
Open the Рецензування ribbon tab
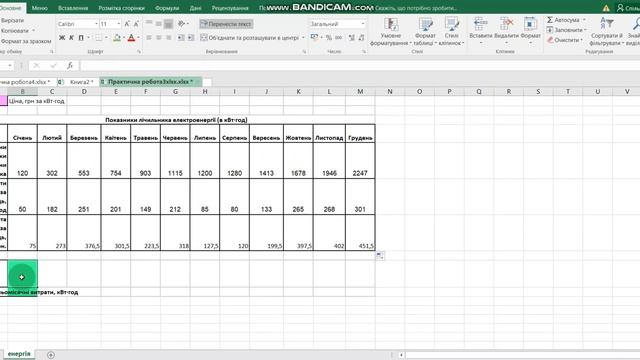pyautogui.click(x=230, y=8)
